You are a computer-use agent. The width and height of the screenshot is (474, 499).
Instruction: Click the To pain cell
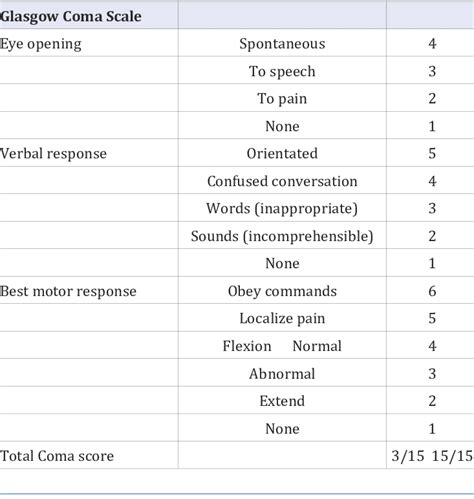pyautogui.click(x=282, y=99)
